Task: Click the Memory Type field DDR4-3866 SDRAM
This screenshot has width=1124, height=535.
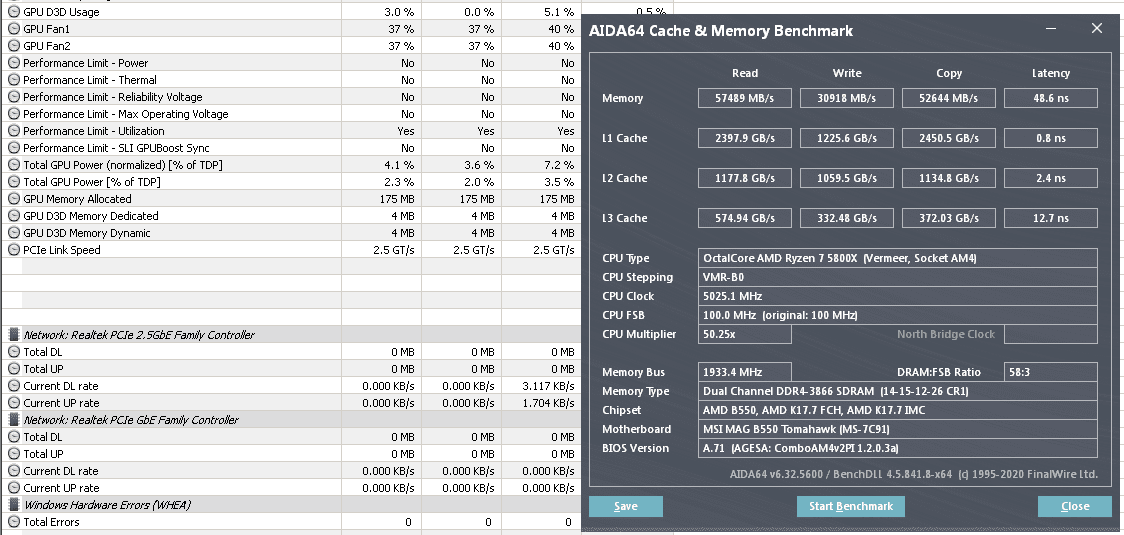Action: coord(897,391)
